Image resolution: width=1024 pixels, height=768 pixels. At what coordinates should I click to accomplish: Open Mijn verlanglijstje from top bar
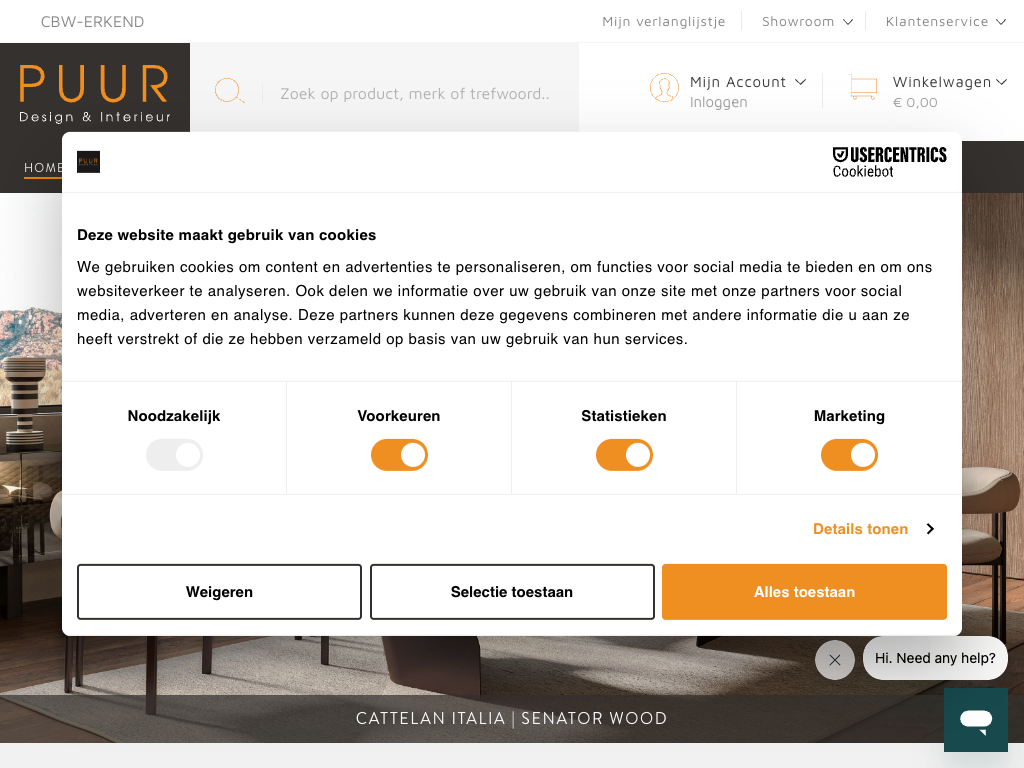[663, 21]
